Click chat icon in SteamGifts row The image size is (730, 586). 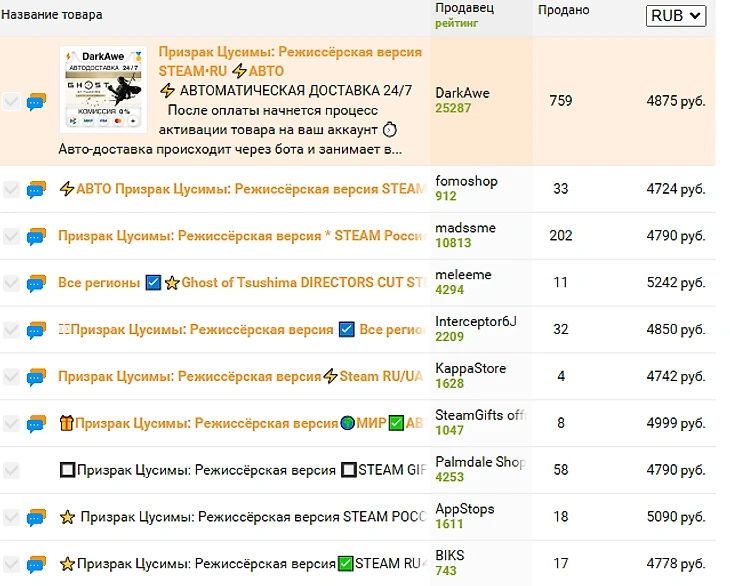click(x=37, y=424)
